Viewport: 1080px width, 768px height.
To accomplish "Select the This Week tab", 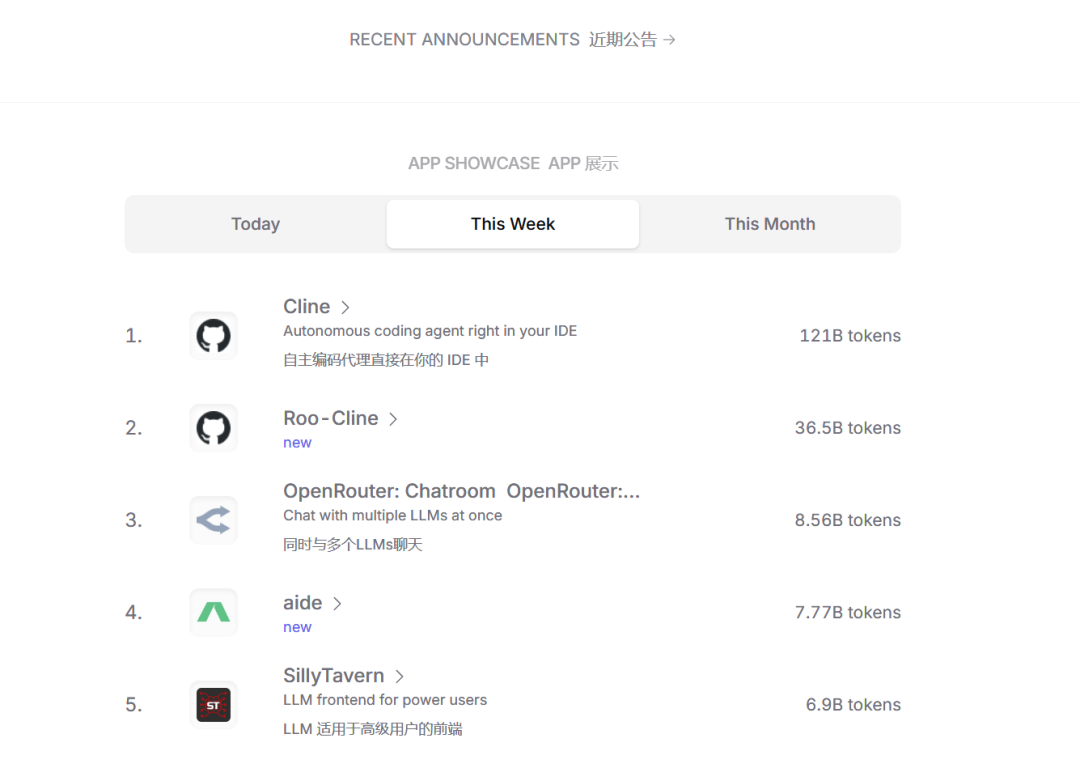I will pyautogui.click(x=513, y=224).
